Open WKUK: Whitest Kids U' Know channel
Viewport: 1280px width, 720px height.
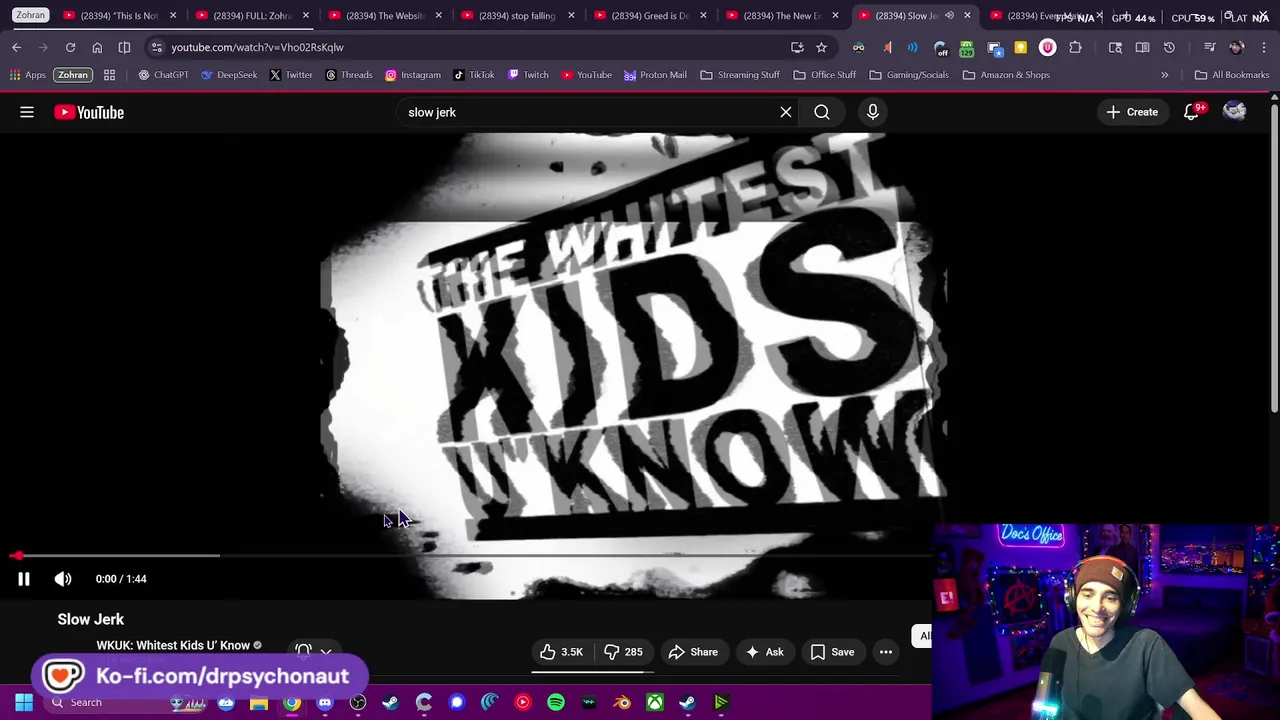[173, 645]
